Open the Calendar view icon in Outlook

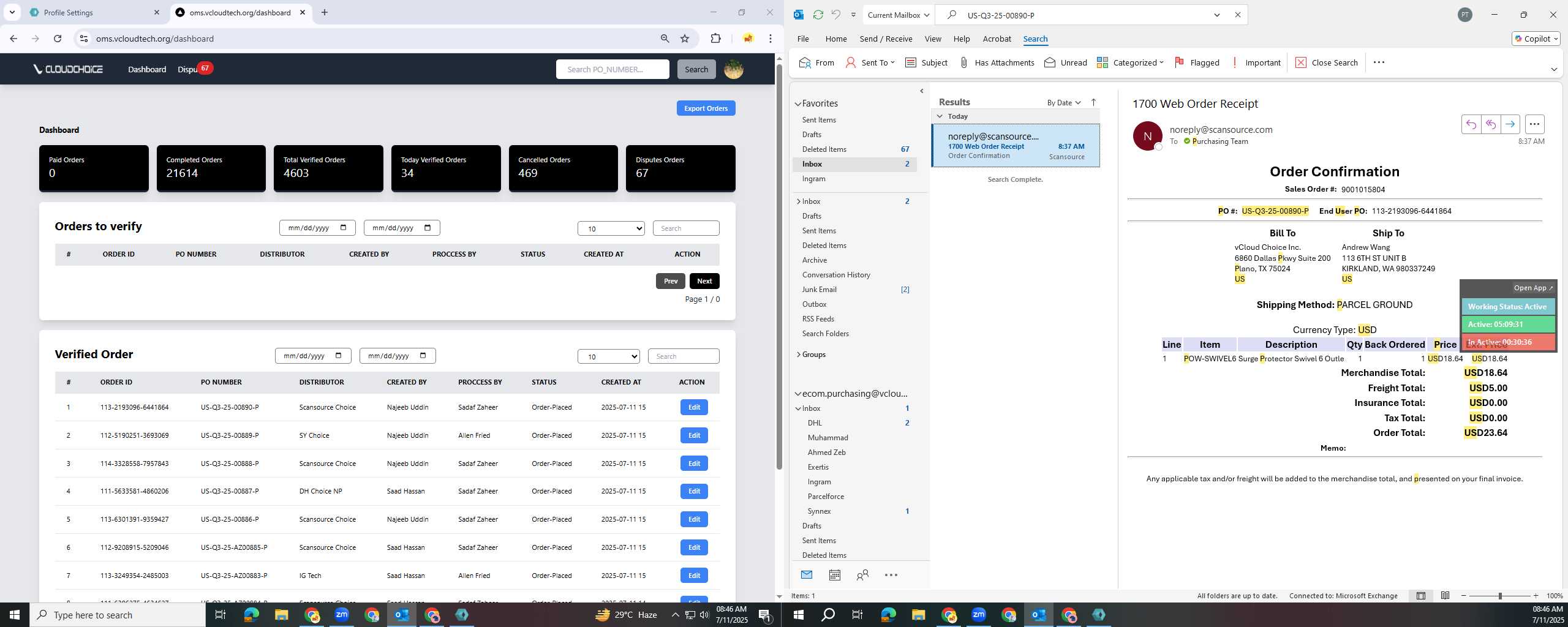coord(834,574)
